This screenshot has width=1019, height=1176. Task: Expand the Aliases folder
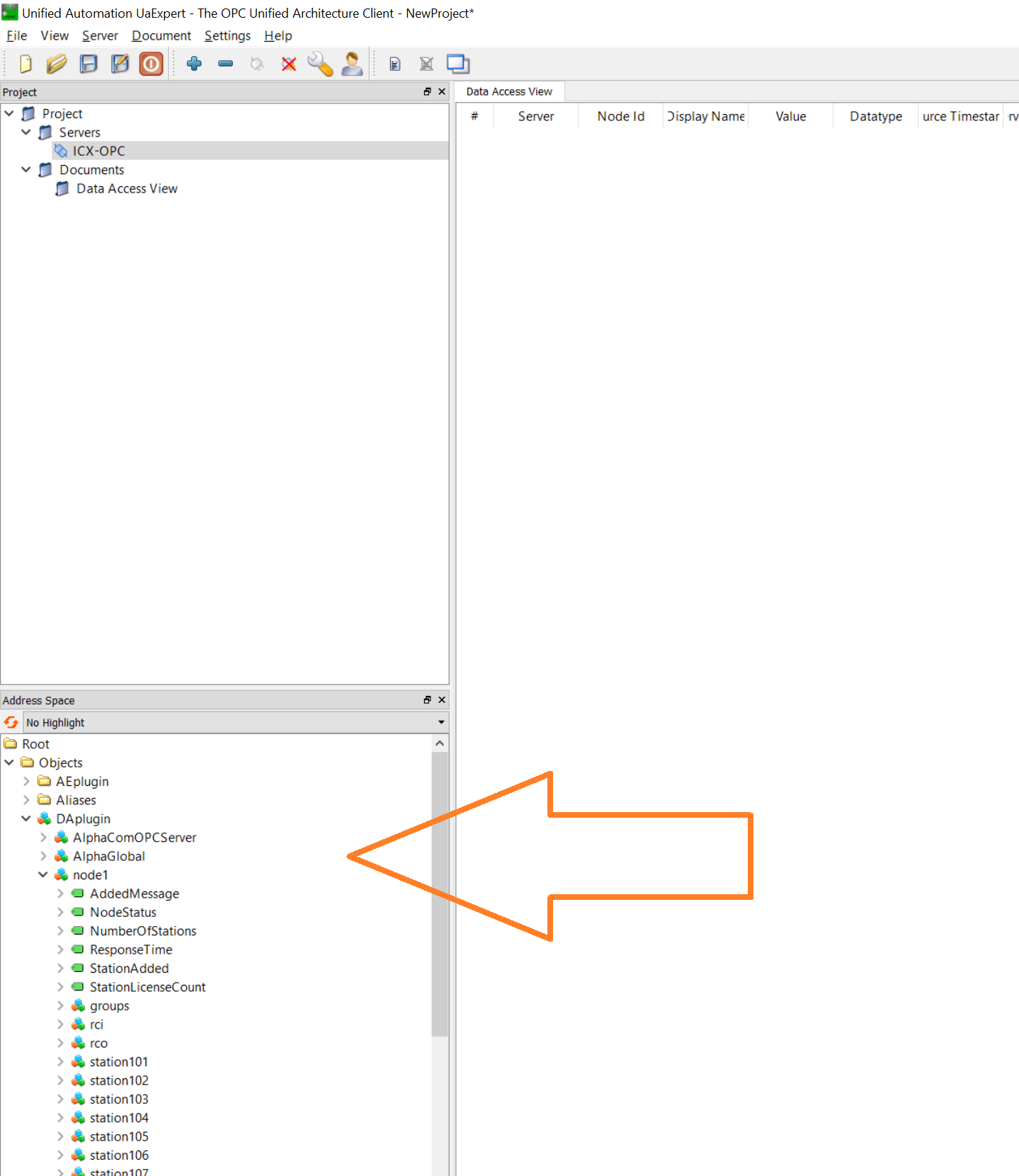(x=26, y=800)
